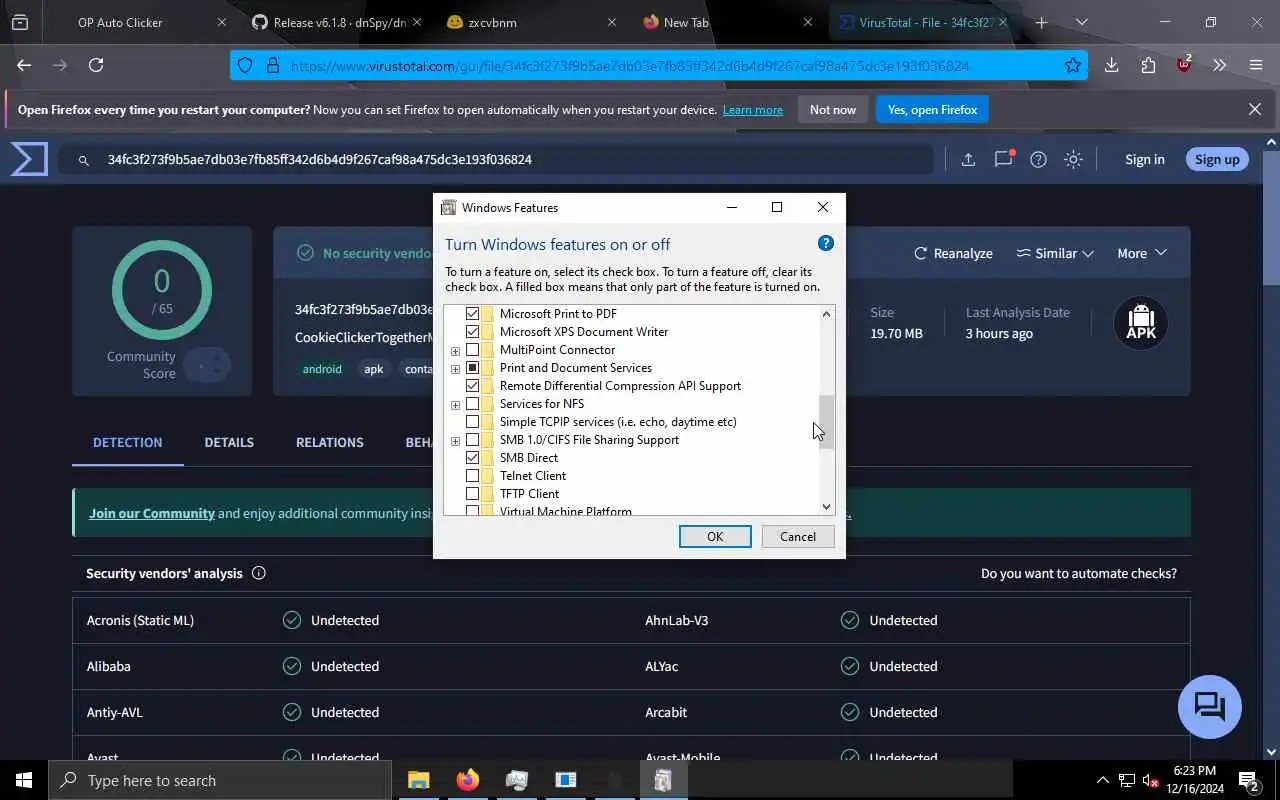Click the Windows Features help icon

825,243
